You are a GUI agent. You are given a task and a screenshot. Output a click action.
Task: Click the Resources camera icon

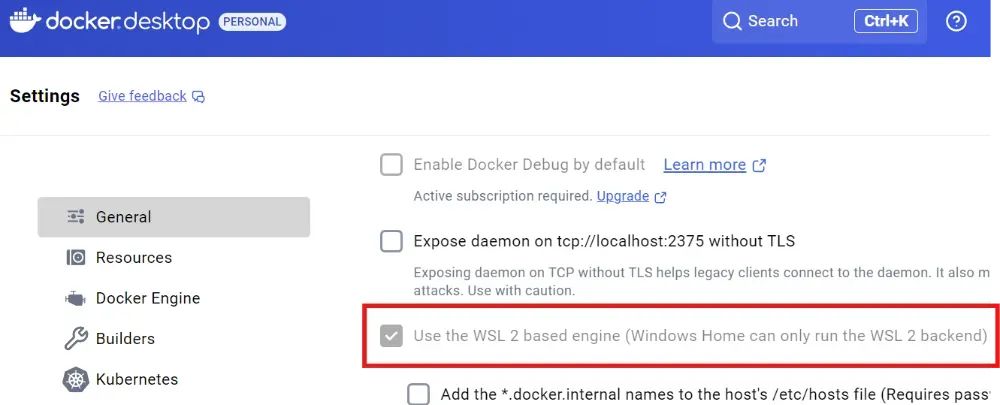pyautogui.click(x=75, y=258)
